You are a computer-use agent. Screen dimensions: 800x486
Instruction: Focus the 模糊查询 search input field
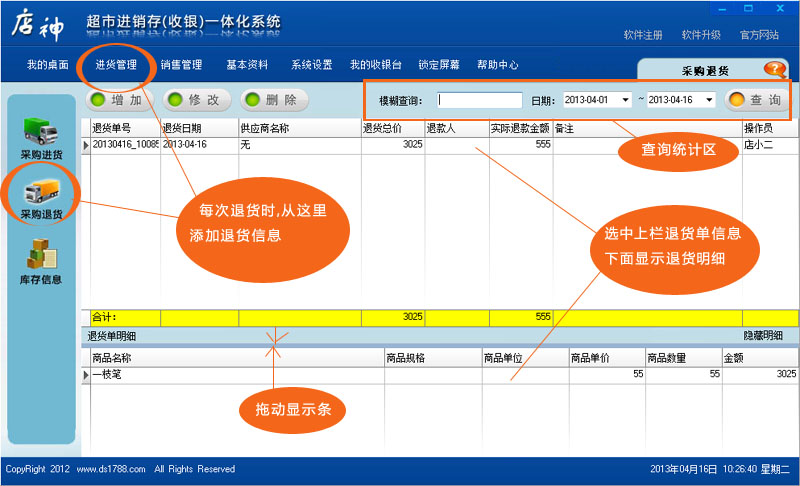[480, 100]
